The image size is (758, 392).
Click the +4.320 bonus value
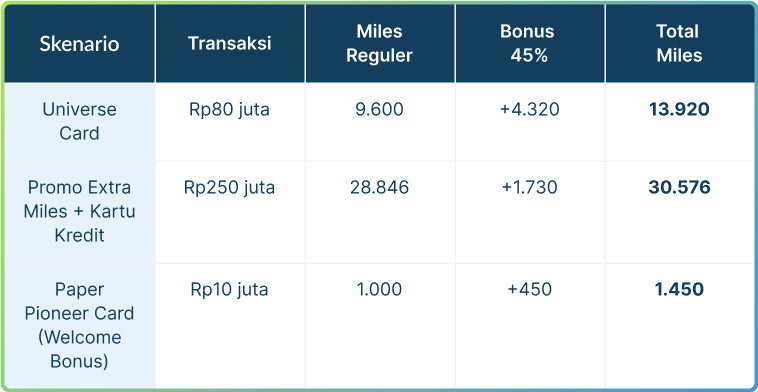point(529,109)
